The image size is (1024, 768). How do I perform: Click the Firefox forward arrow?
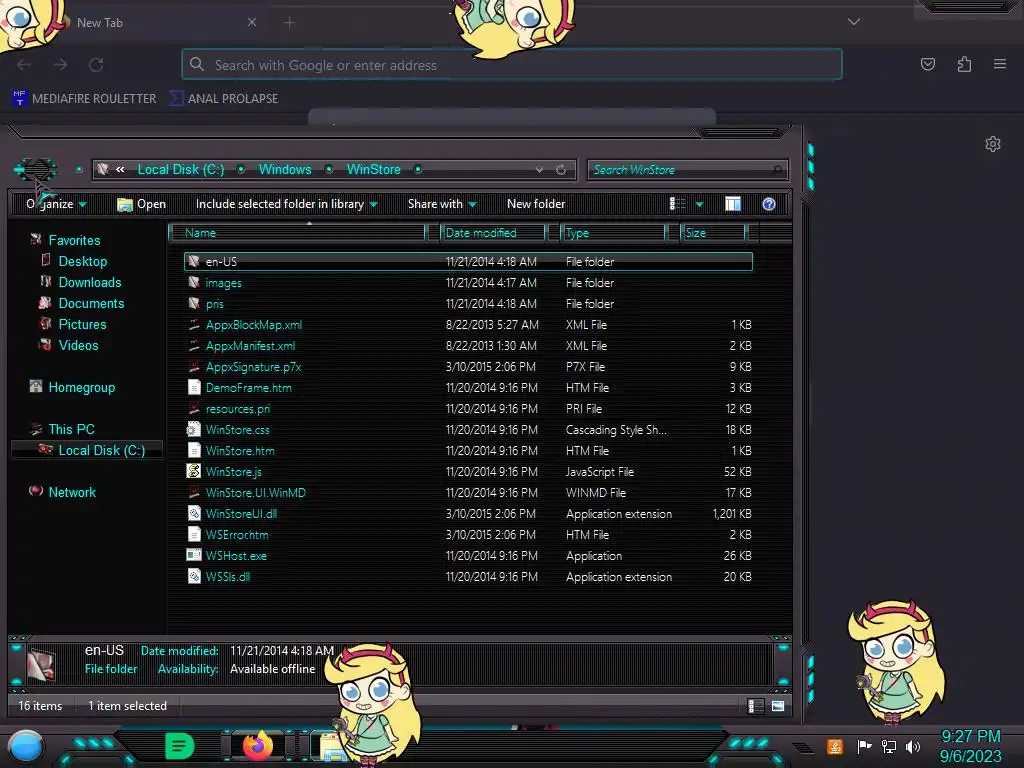(60, 65)
